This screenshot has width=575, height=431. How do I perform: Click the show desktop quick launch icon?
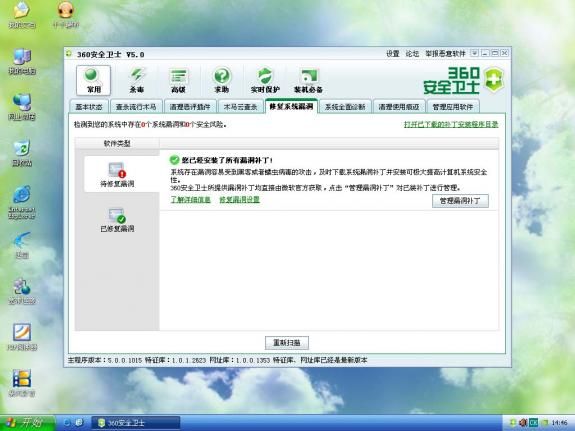(79, 423)
